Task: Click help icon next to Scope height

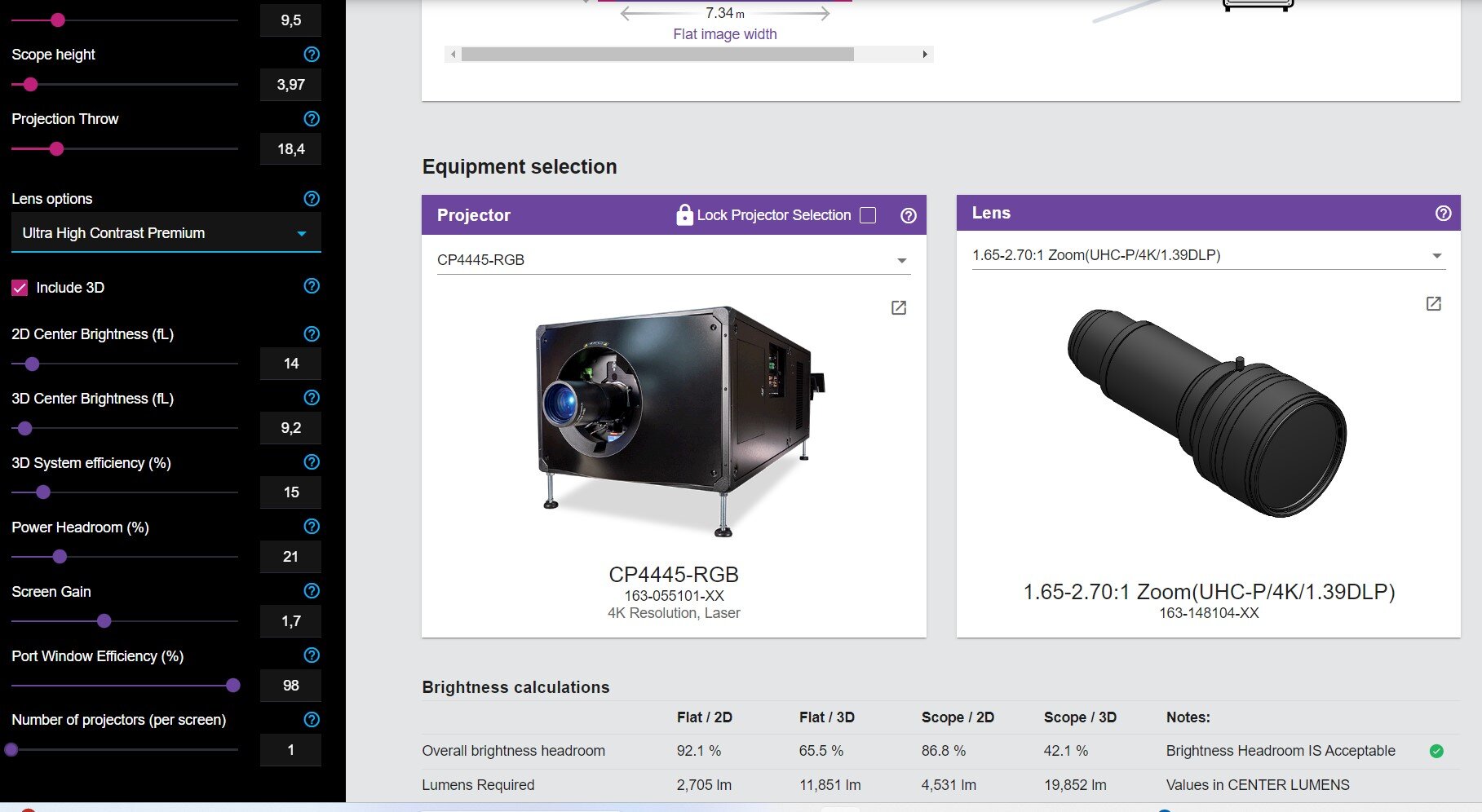Action: point(311,55)
